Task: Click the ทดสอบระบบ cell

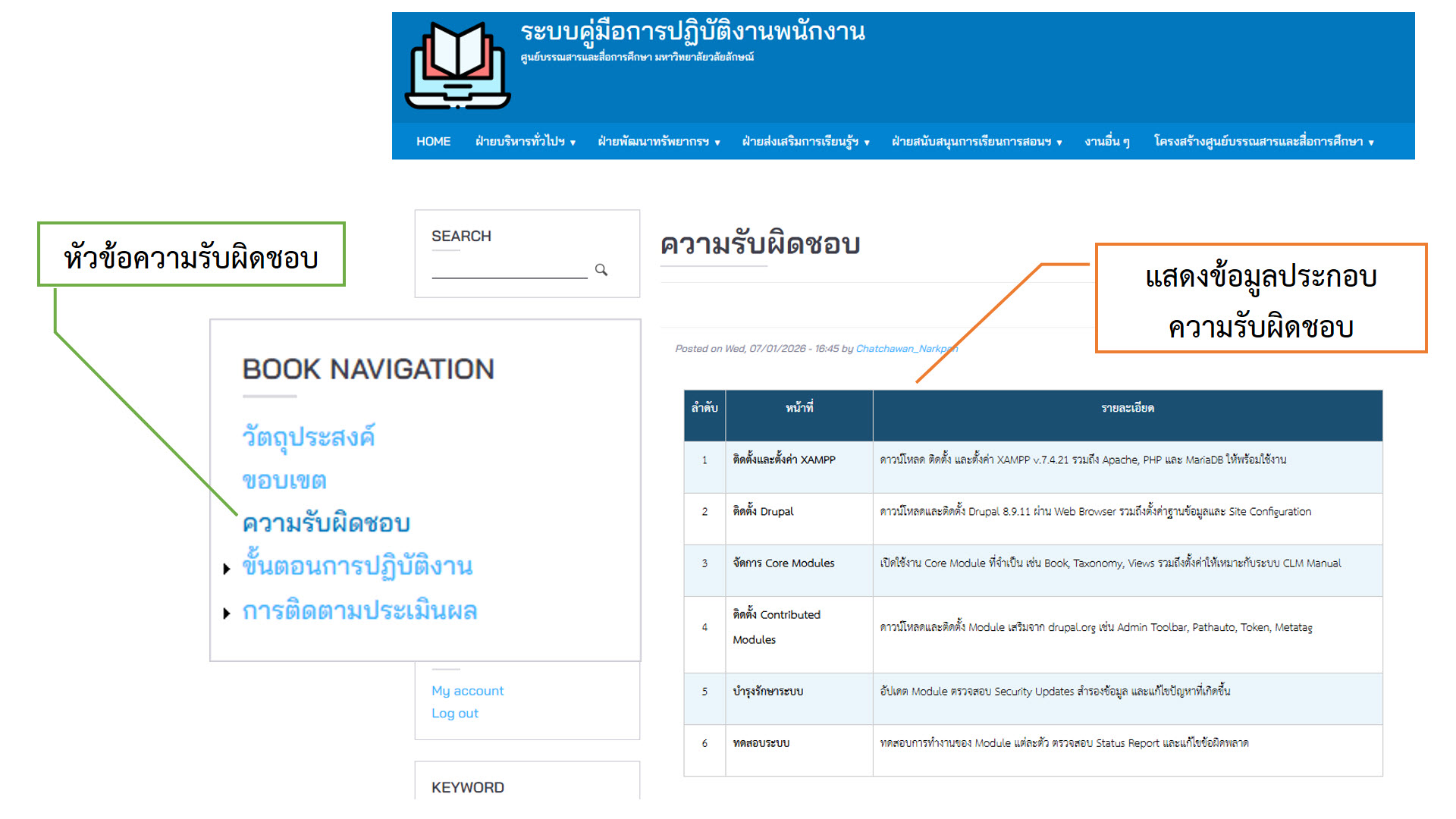Action: (799, 750)
